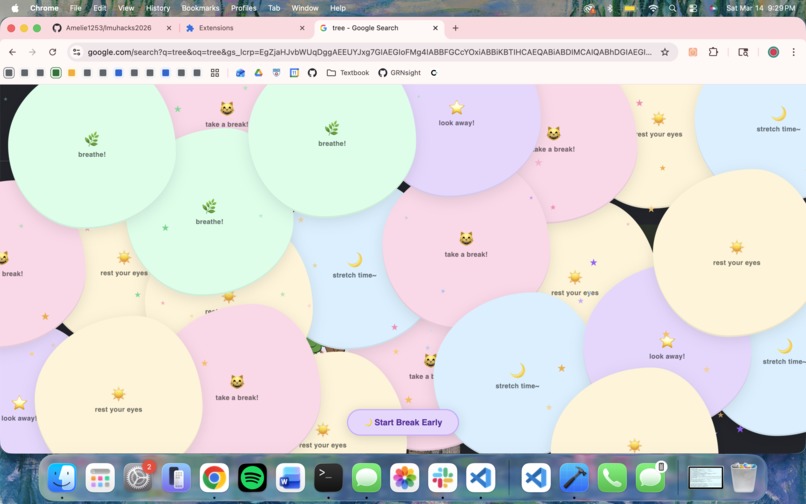Screen dimensions: 806x504
Task: Open the Extensions puzzle piece menu
Action: pyautogui.click(x=713, y=52)
